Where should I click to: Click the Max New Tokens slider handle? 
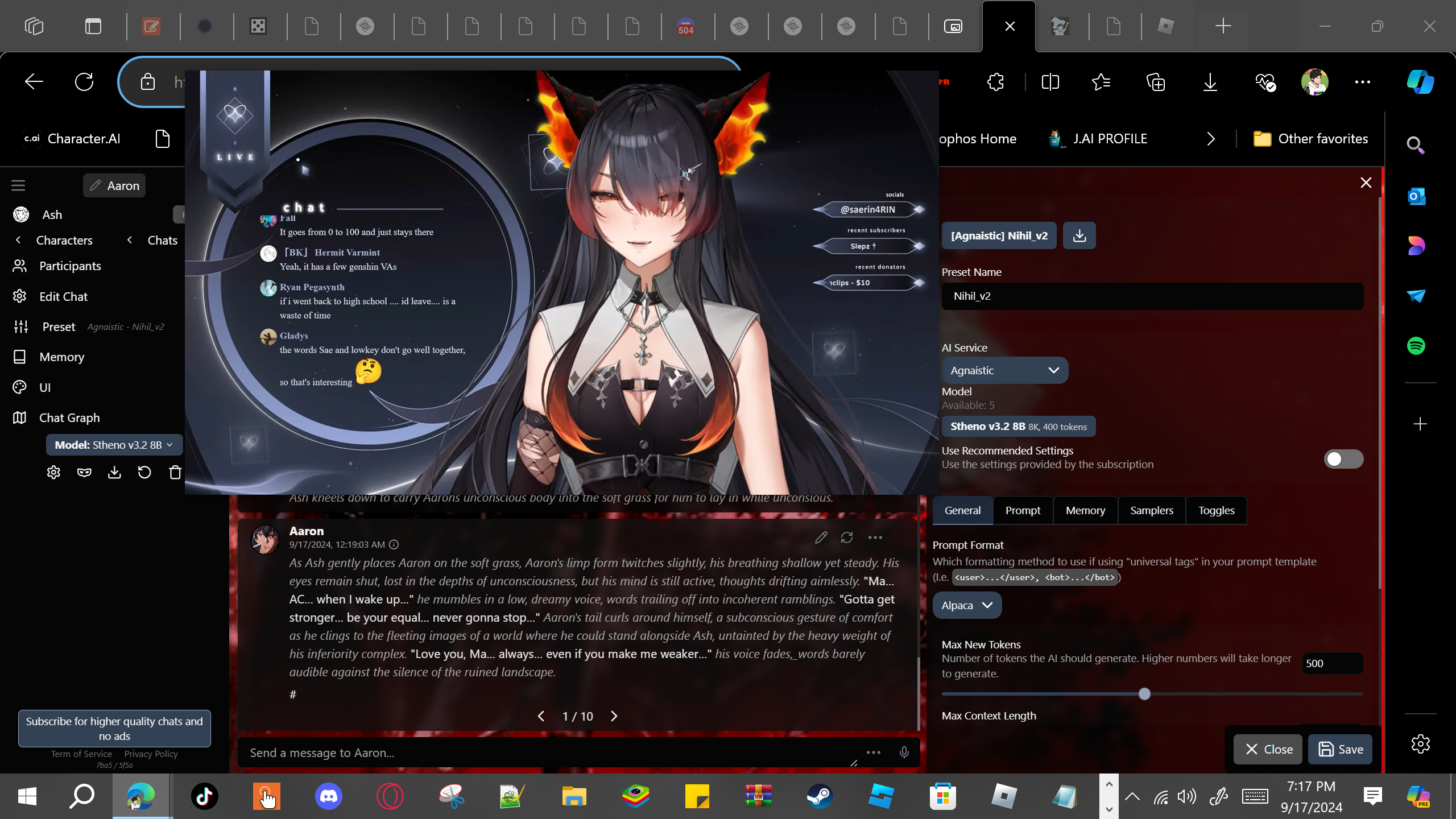[1144, 694]
